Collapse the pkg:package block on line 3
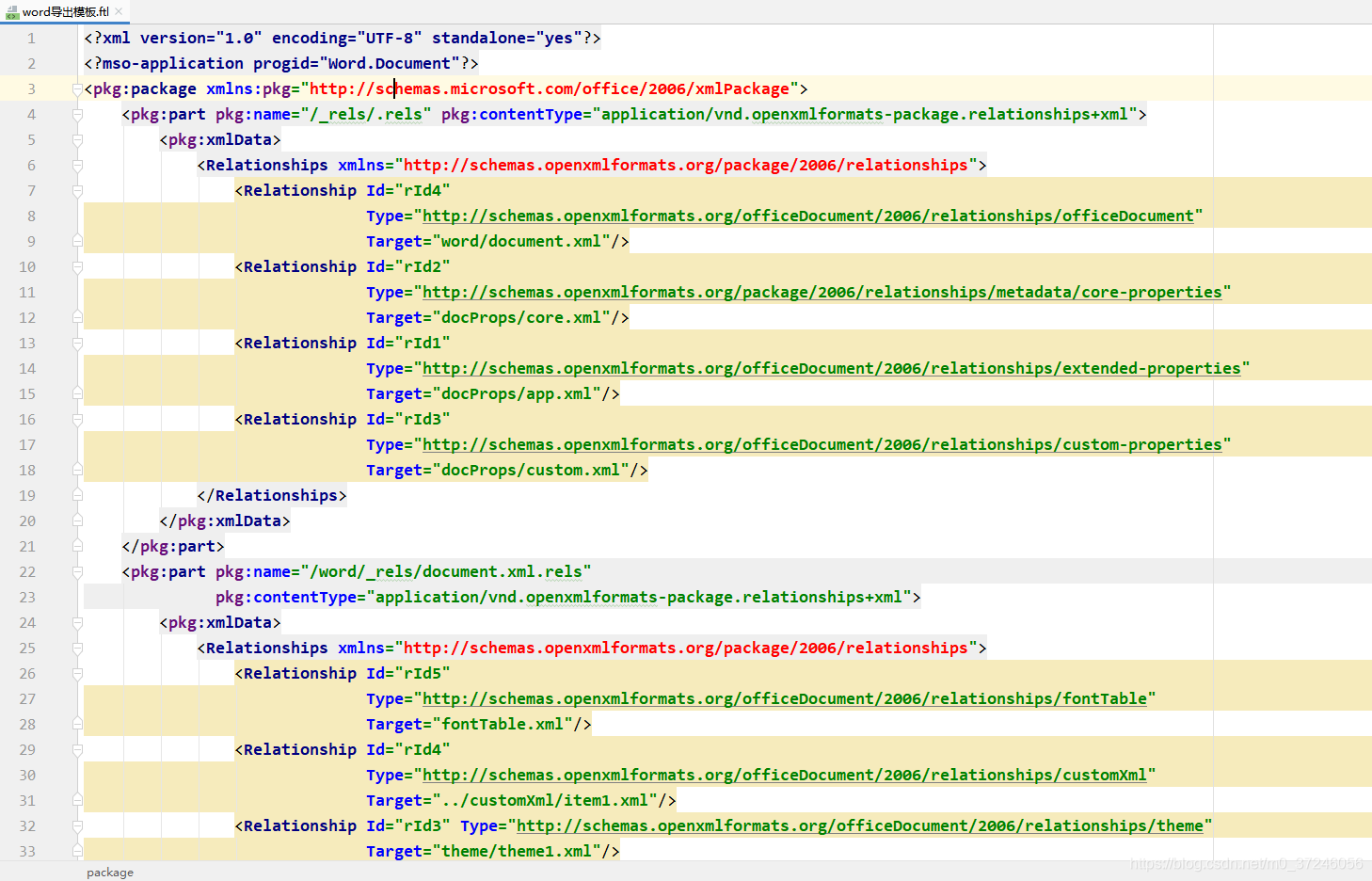 coord(77,89)
